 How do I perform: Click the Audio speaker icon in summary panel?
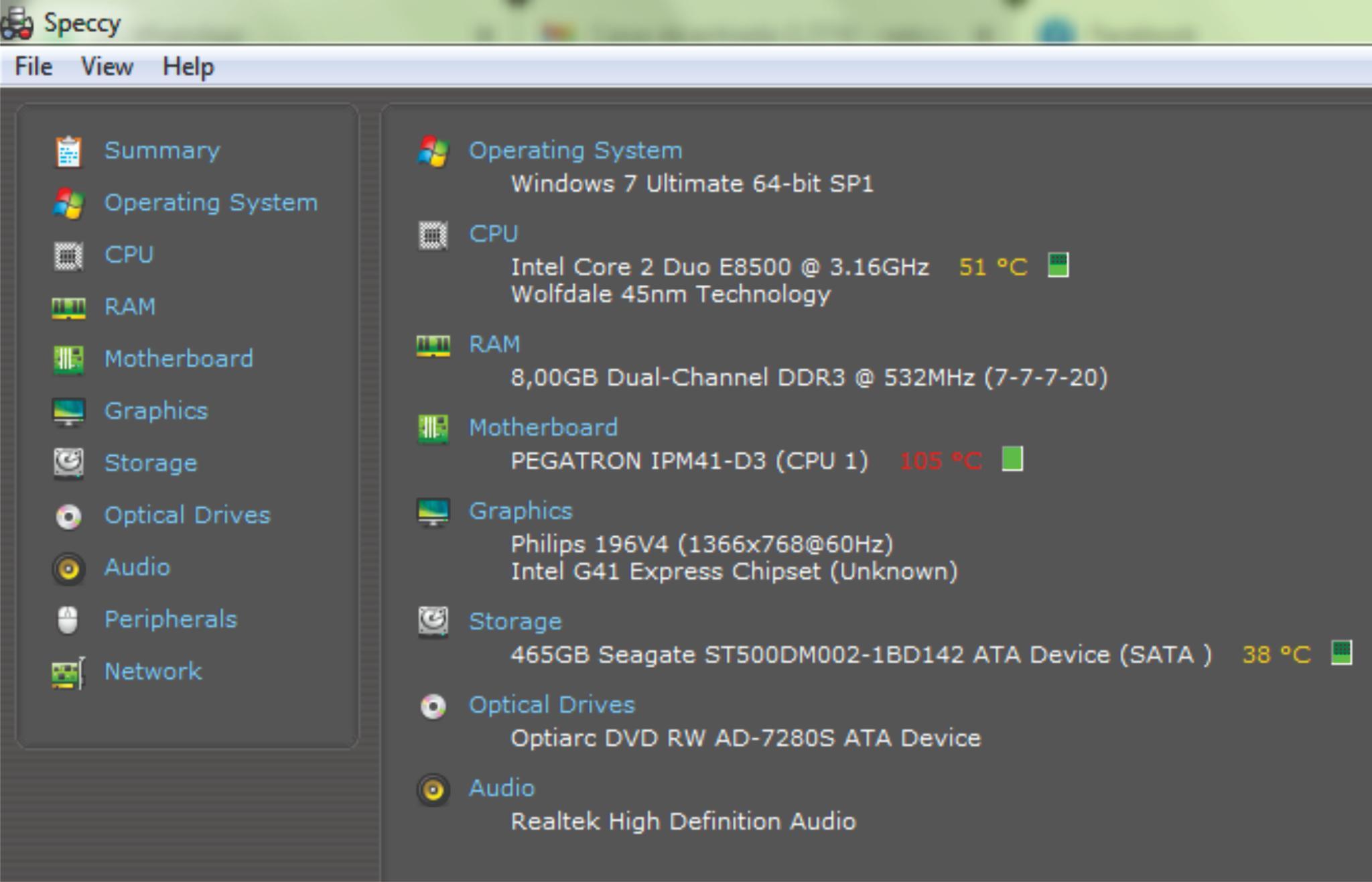433,790
